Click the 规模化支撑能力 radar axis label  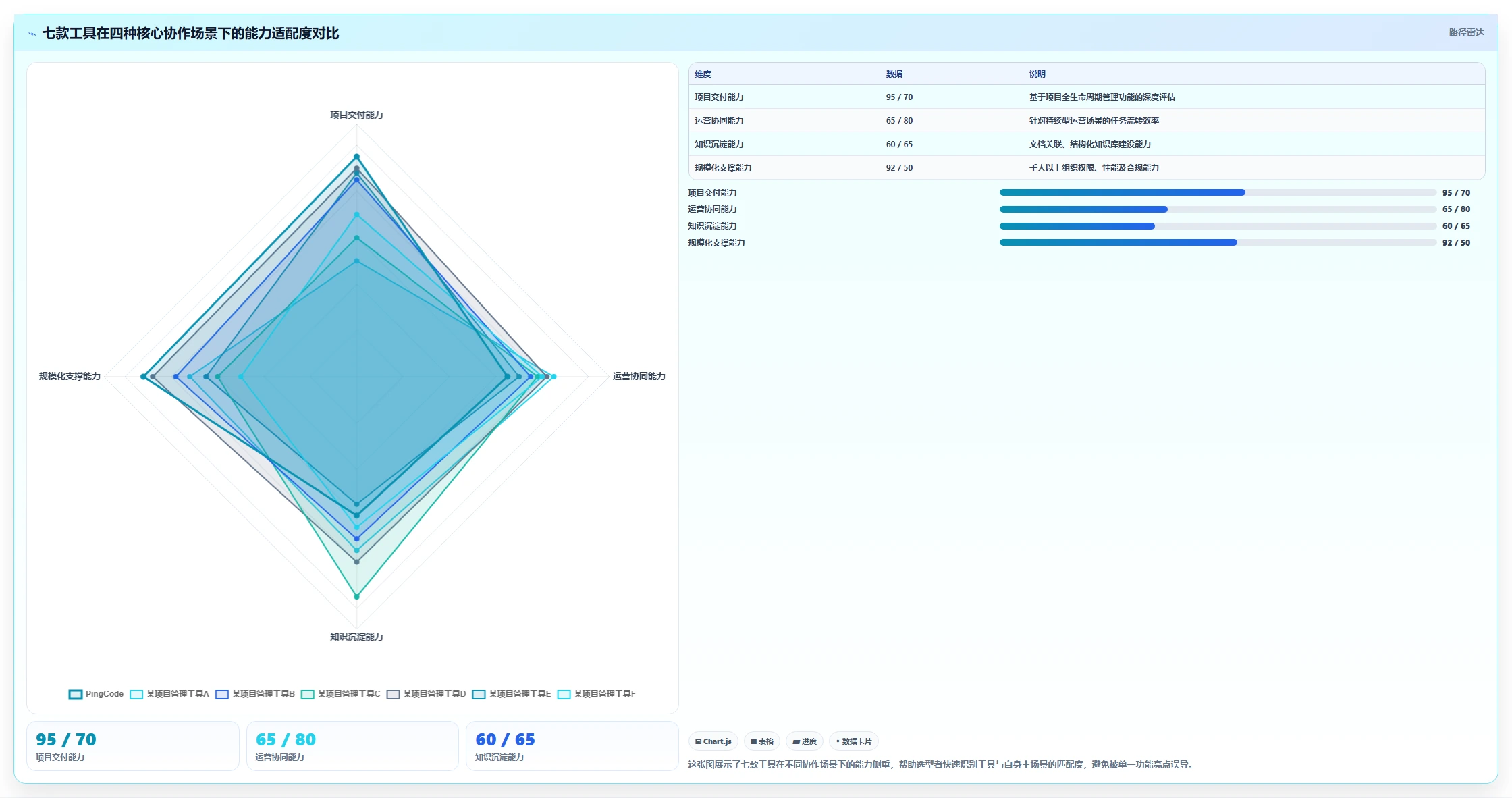coord(70,377)
